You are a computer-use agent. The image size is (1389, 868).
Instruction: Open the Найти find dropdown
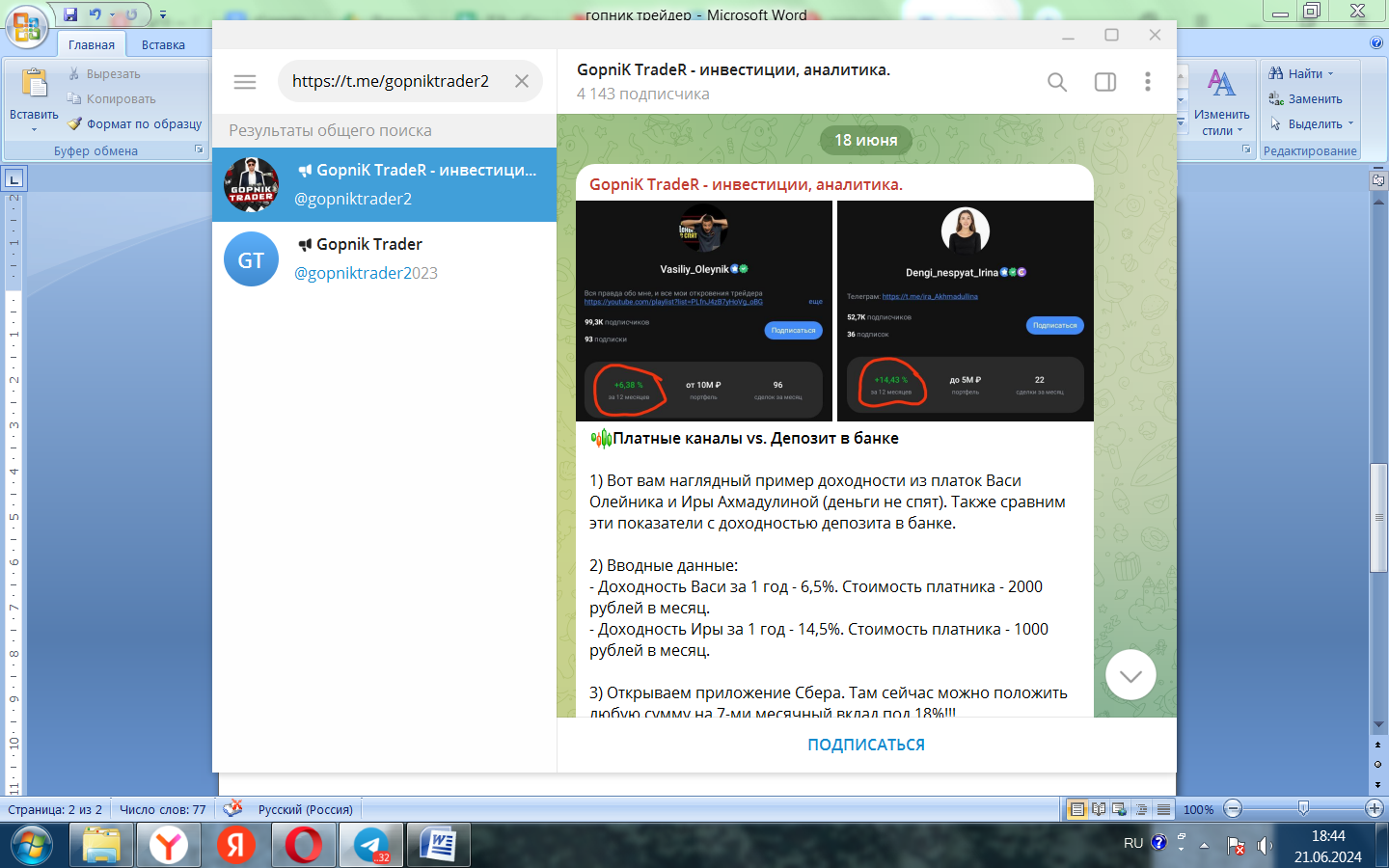point(1330,73)
